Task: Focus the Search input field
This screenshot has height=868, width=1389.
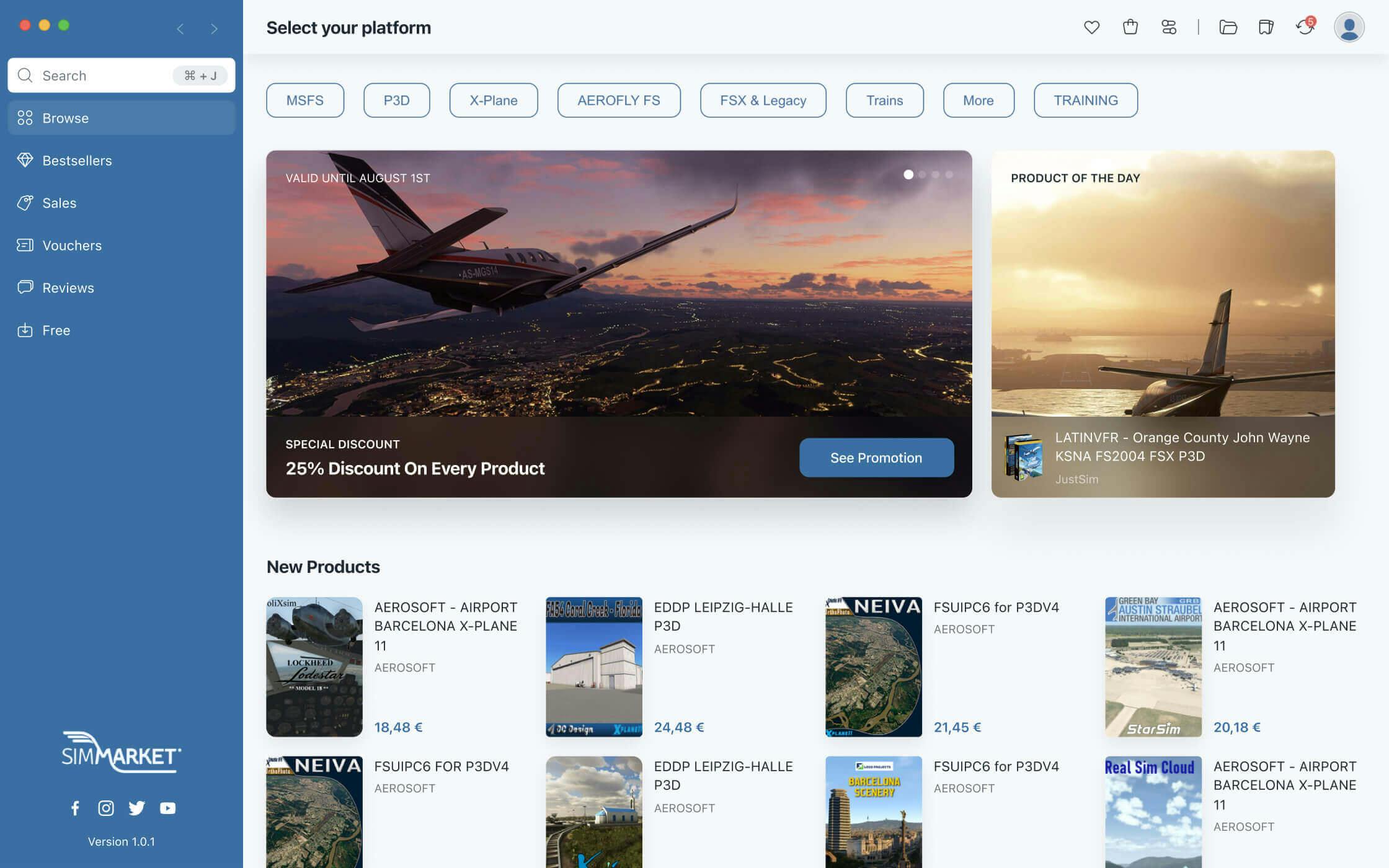Action: coord(121,75)
